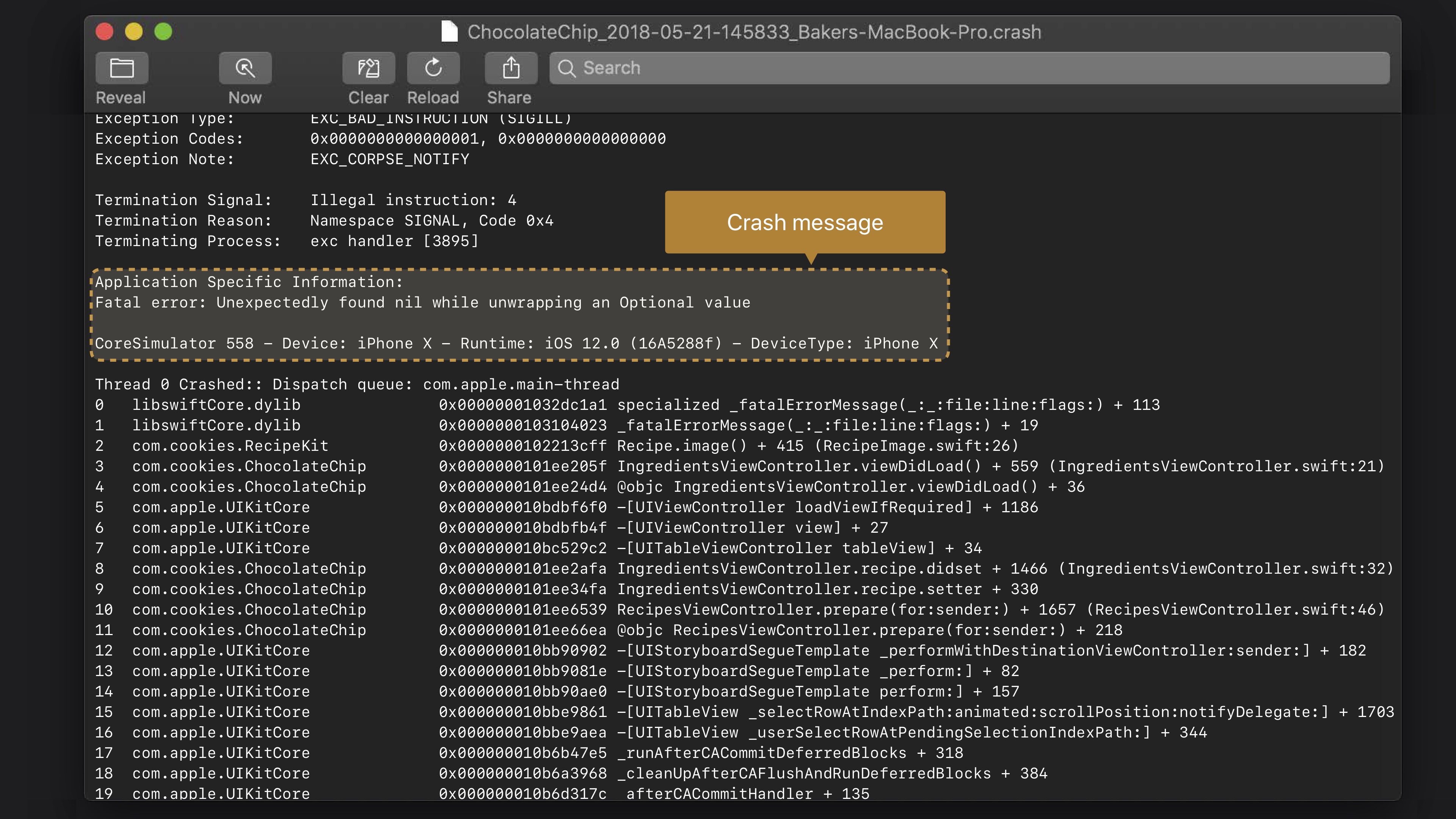Viewport: 1456px width, 819px height.
Task: Click the magnifying glass in Search field
Action: pos(566,68)
